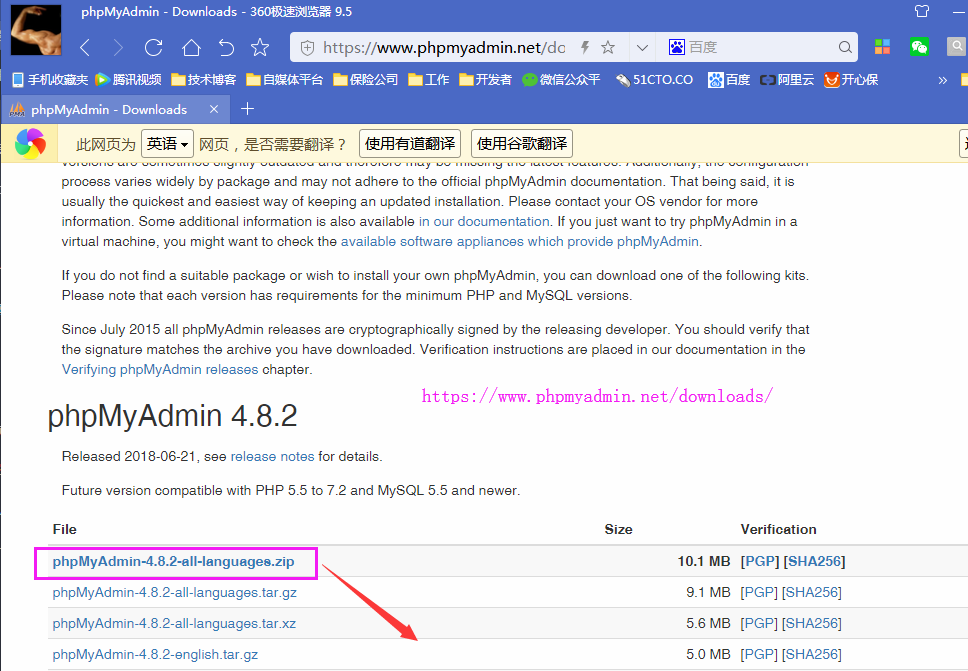Click the 10.1 MB size cell

click(704, 561)
